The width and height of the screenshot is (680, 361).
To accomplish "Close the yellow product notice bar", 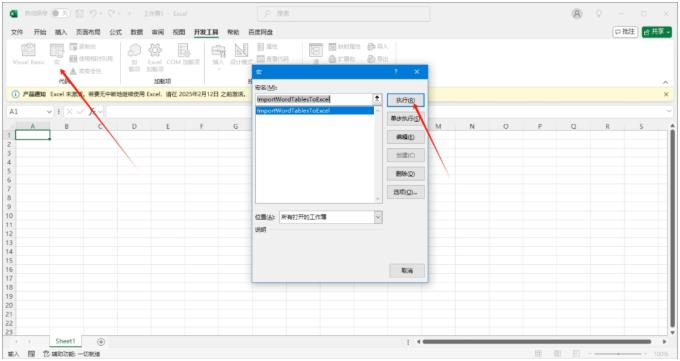I will [667, 94].
